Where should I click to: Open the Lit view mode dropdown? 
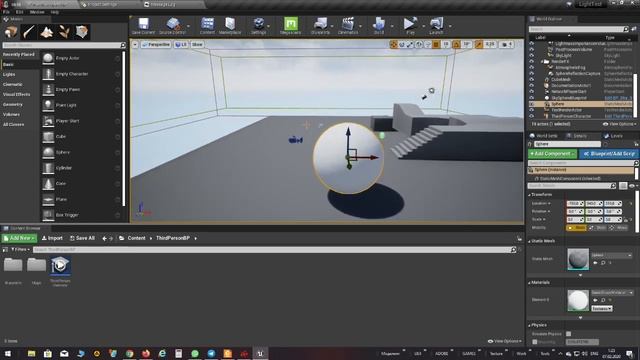coord(181,44)
